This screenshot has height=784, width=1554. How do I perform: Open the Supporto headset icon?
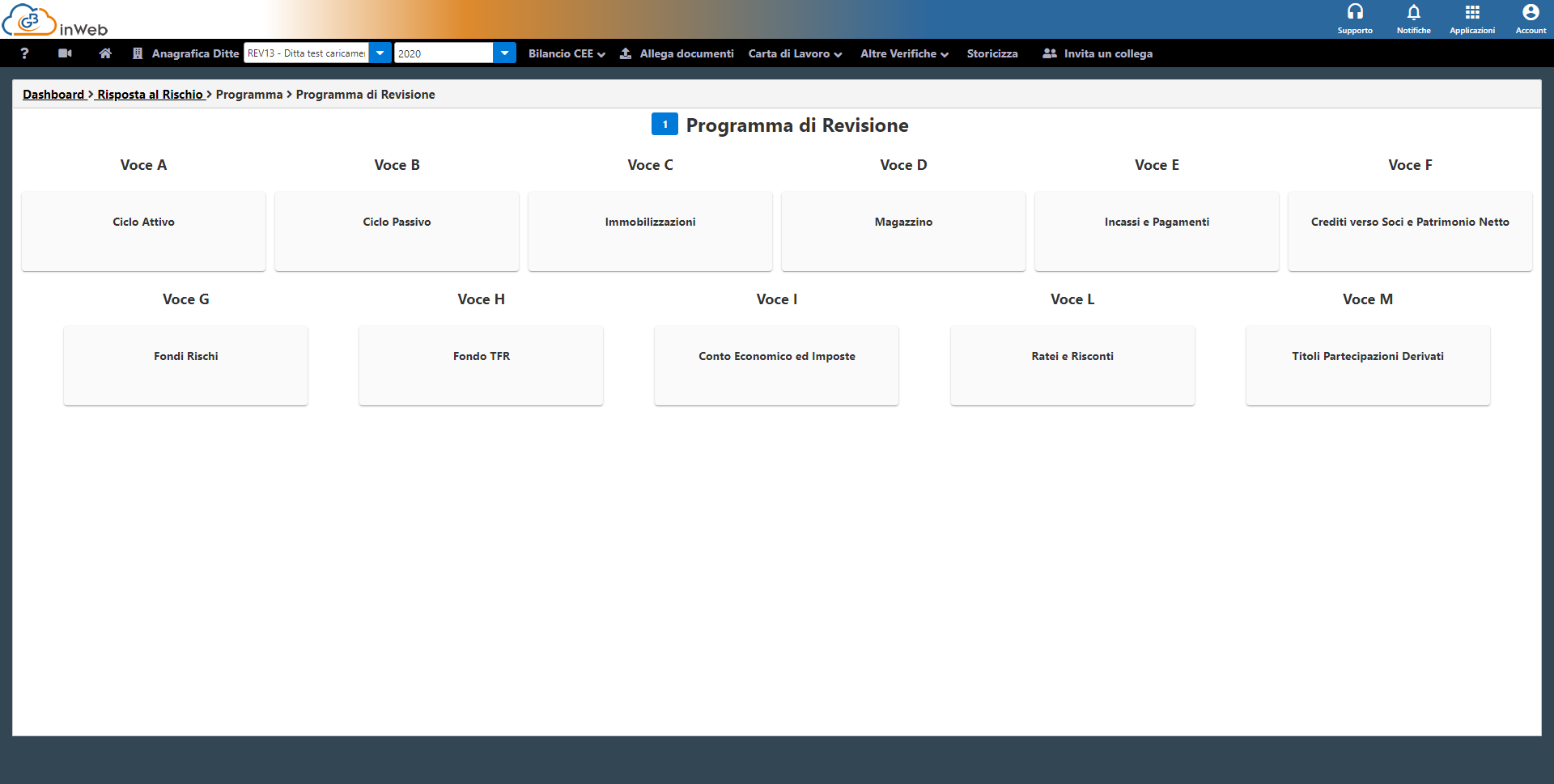click(1355, 12)
